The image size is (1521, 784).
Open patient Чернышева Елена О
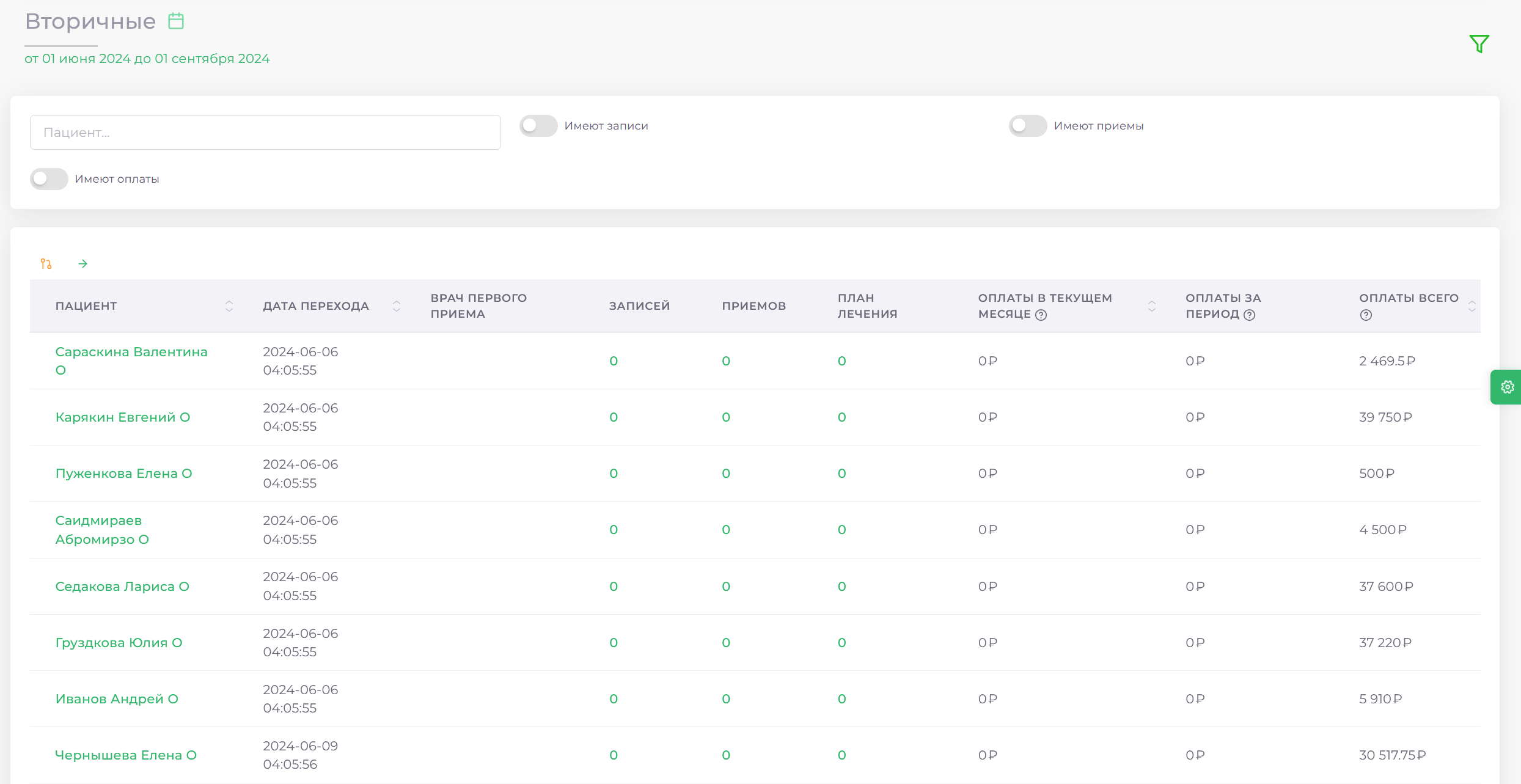pyautogui.click(x=126, y=755)
